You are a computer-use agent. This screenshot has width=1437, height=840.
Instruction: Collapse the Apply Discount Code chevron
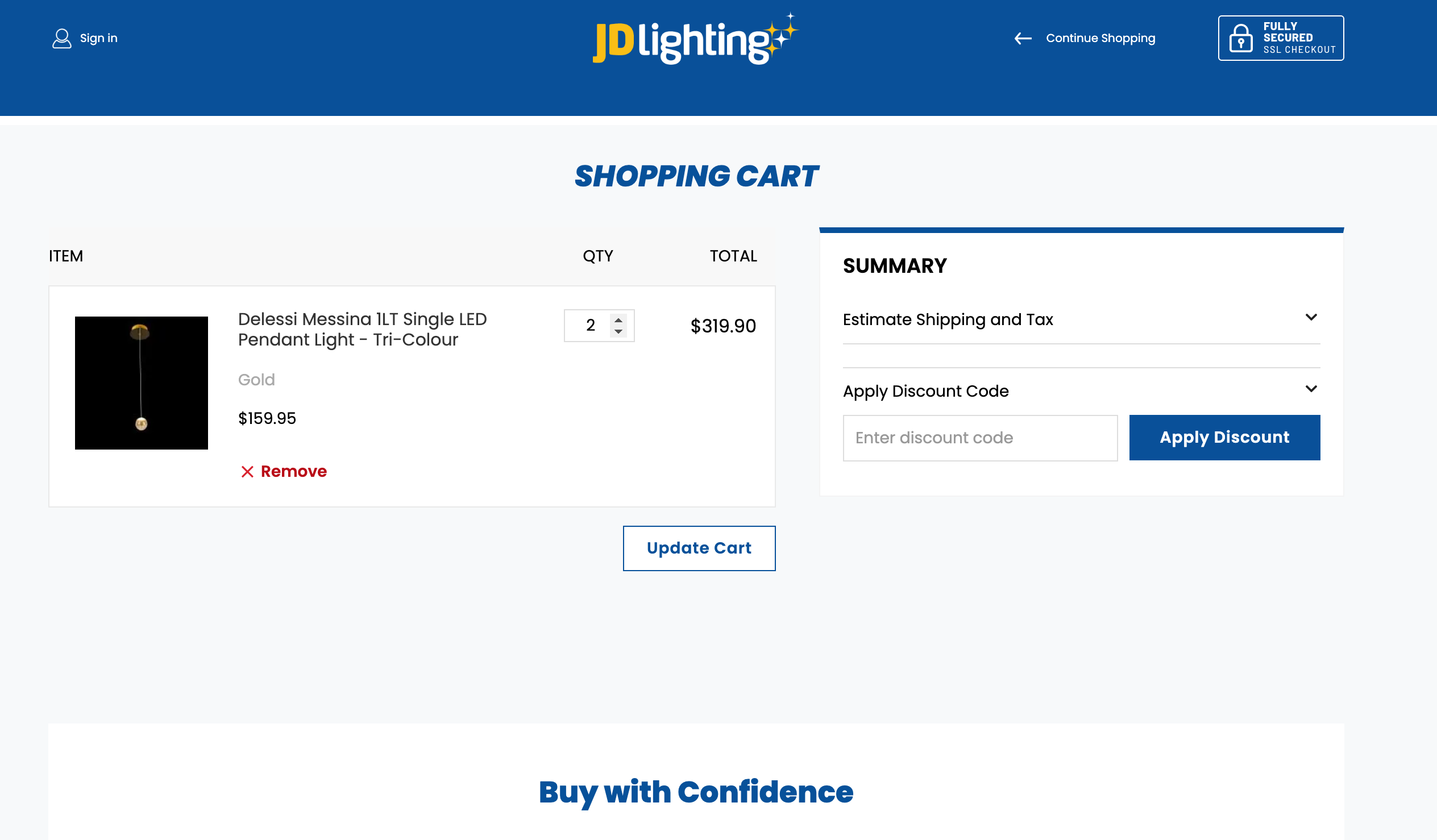(1311, 389)
